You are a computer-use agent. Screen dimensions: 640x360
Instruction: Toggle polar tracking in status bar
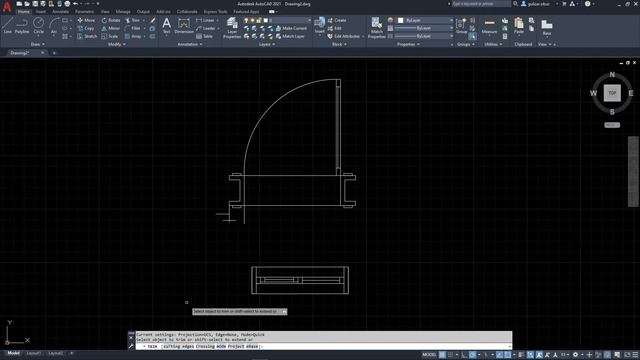tap(473, 355)
